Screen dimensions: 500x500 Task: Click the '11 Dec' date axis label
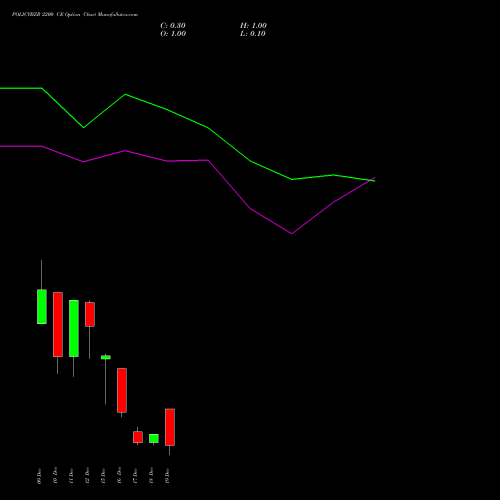tap(71, 476)
